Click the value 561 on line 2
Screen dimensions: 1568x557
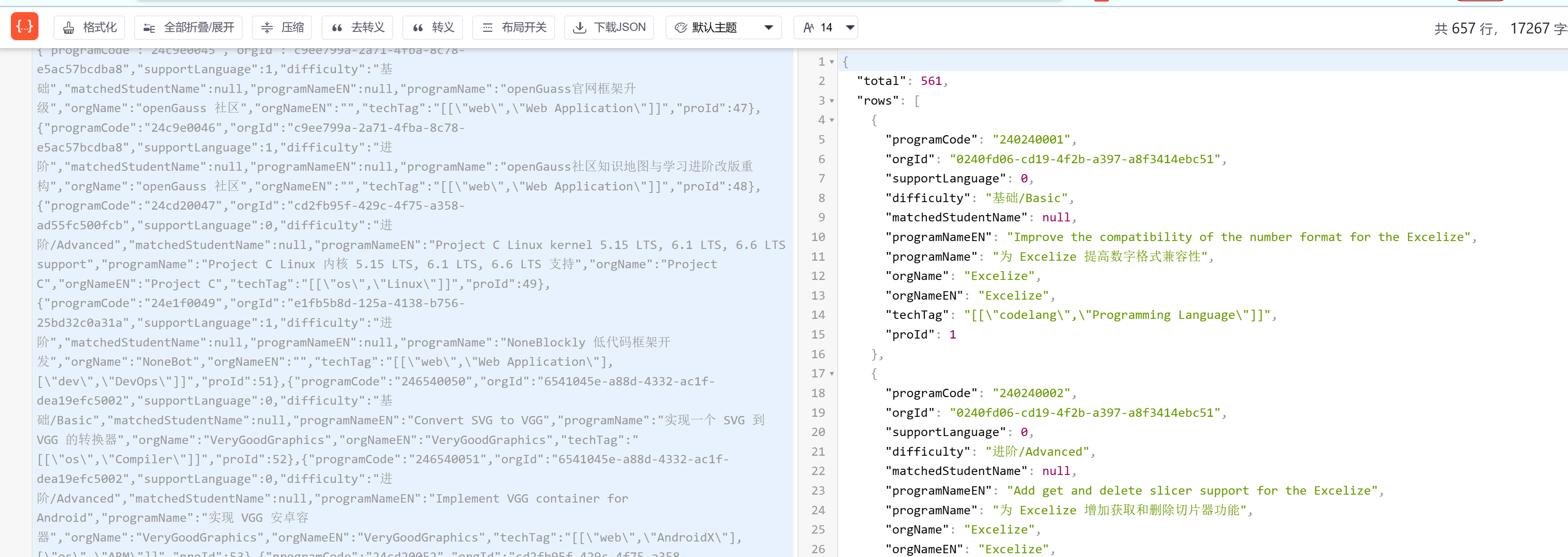(931, 81)
